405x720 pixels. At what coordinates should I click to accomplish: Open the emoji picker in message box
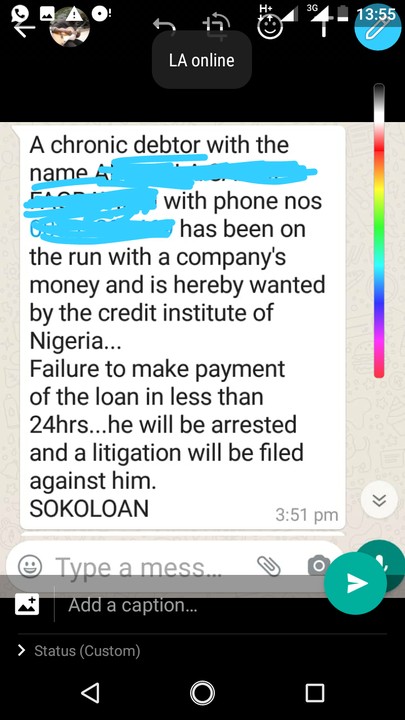click(x=30, y=566)
